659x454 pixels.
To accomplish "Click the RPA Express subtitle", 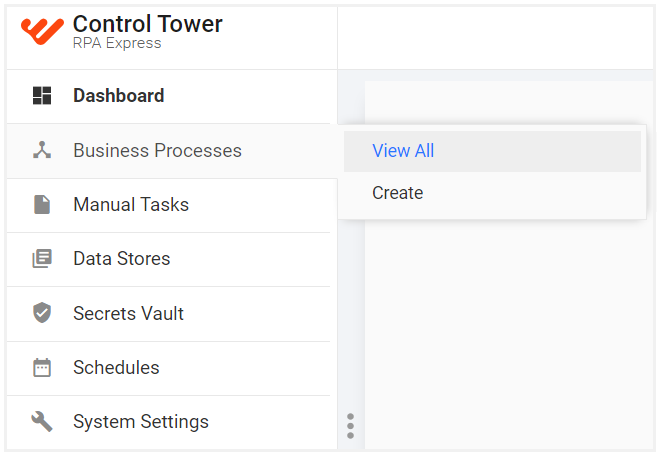I will coord(117,43).
